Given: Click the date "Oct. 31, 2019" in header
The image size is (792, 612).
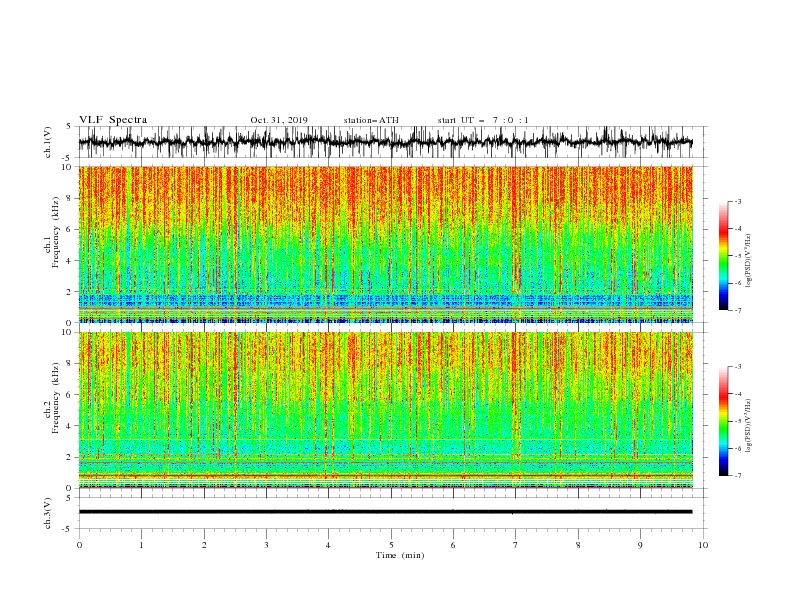Looking at the screenshot, I should tap(279, 120).
